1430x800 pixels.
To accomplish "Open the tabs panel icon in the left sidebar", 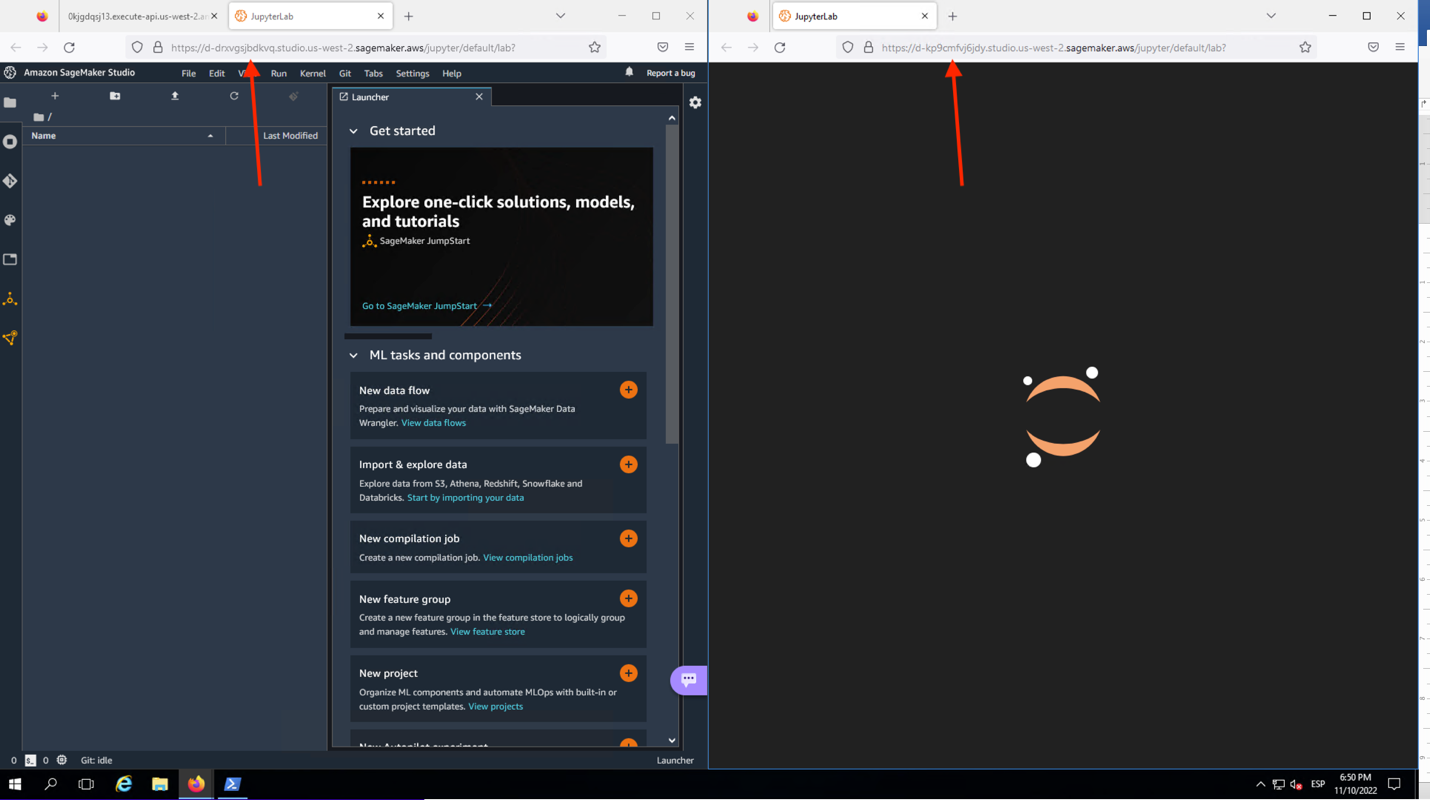I will pyautogui.click(x=10, y=259).
